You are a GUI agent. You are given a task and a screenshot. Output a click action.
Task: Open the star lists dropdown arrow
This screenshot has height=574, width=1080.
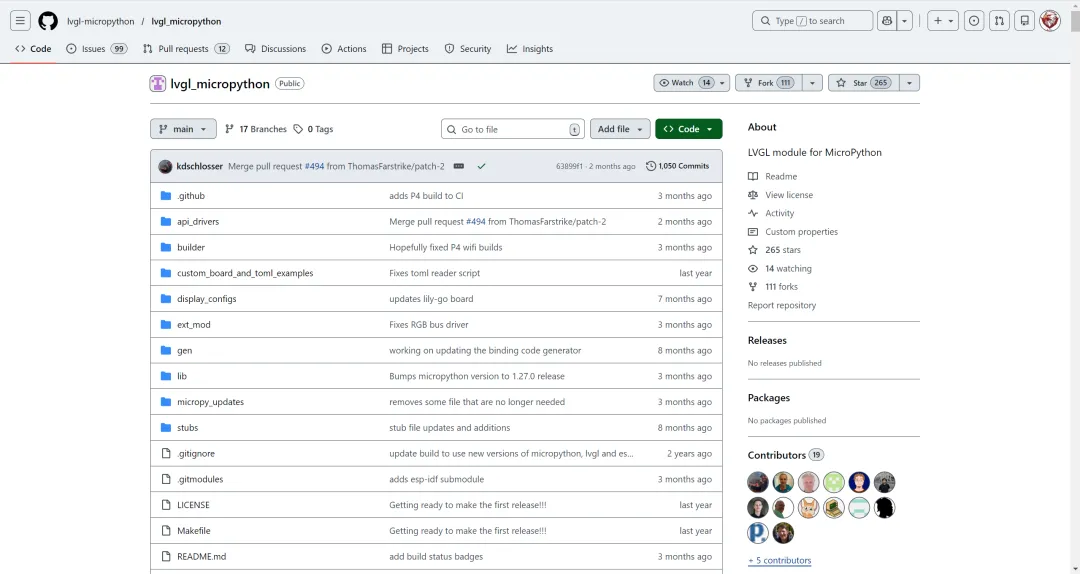point(909,83)
